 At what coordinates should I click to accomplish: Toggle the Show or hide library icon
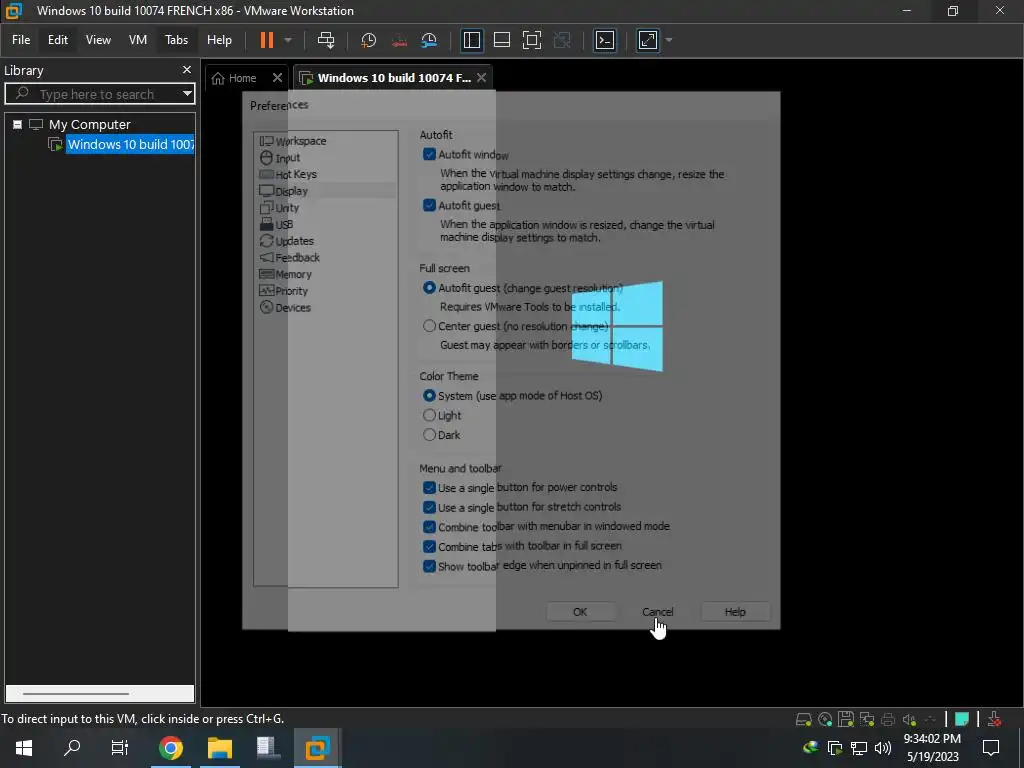click(x=472, y=40)
